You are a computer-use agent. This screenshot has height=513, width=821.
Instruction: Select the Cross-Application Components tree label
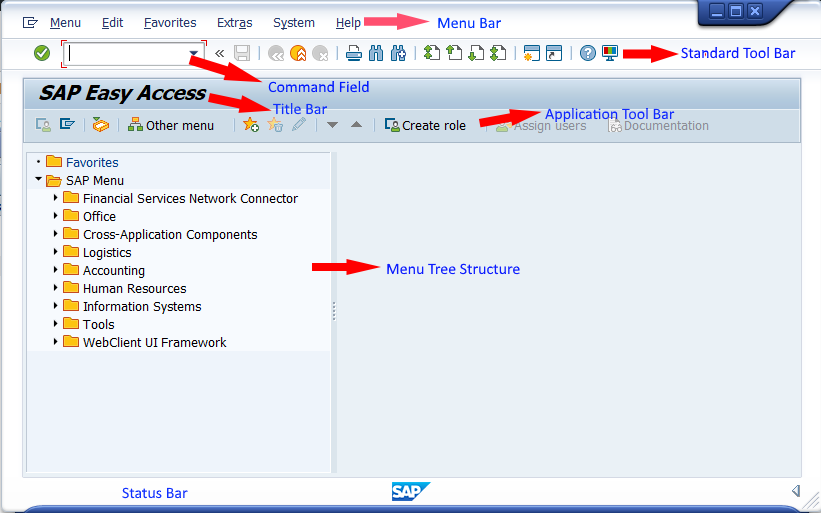click(x=170, y=235)
